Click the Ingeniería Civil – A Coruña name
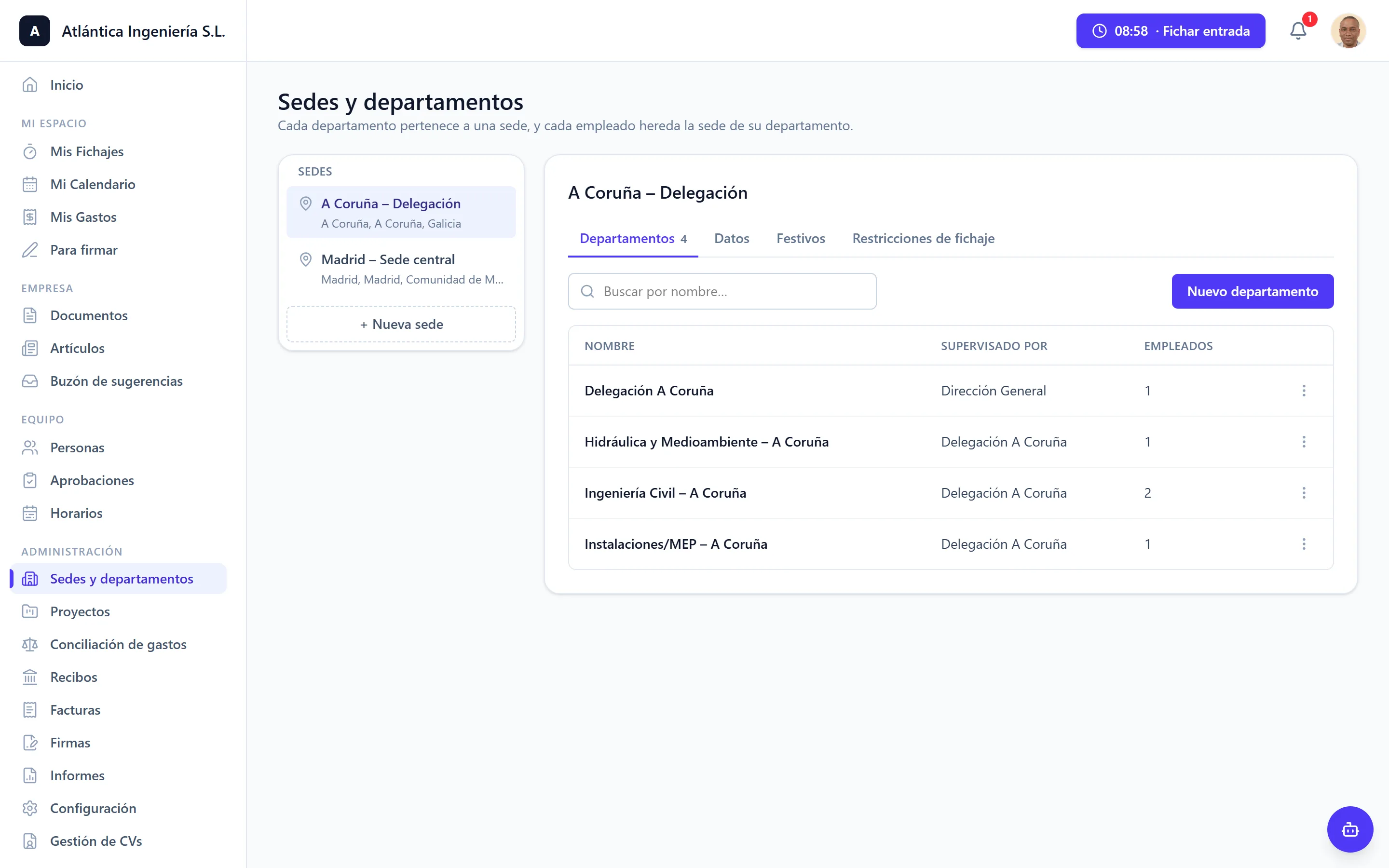The height and width of the screenshot is (868, 1389). 665,492
